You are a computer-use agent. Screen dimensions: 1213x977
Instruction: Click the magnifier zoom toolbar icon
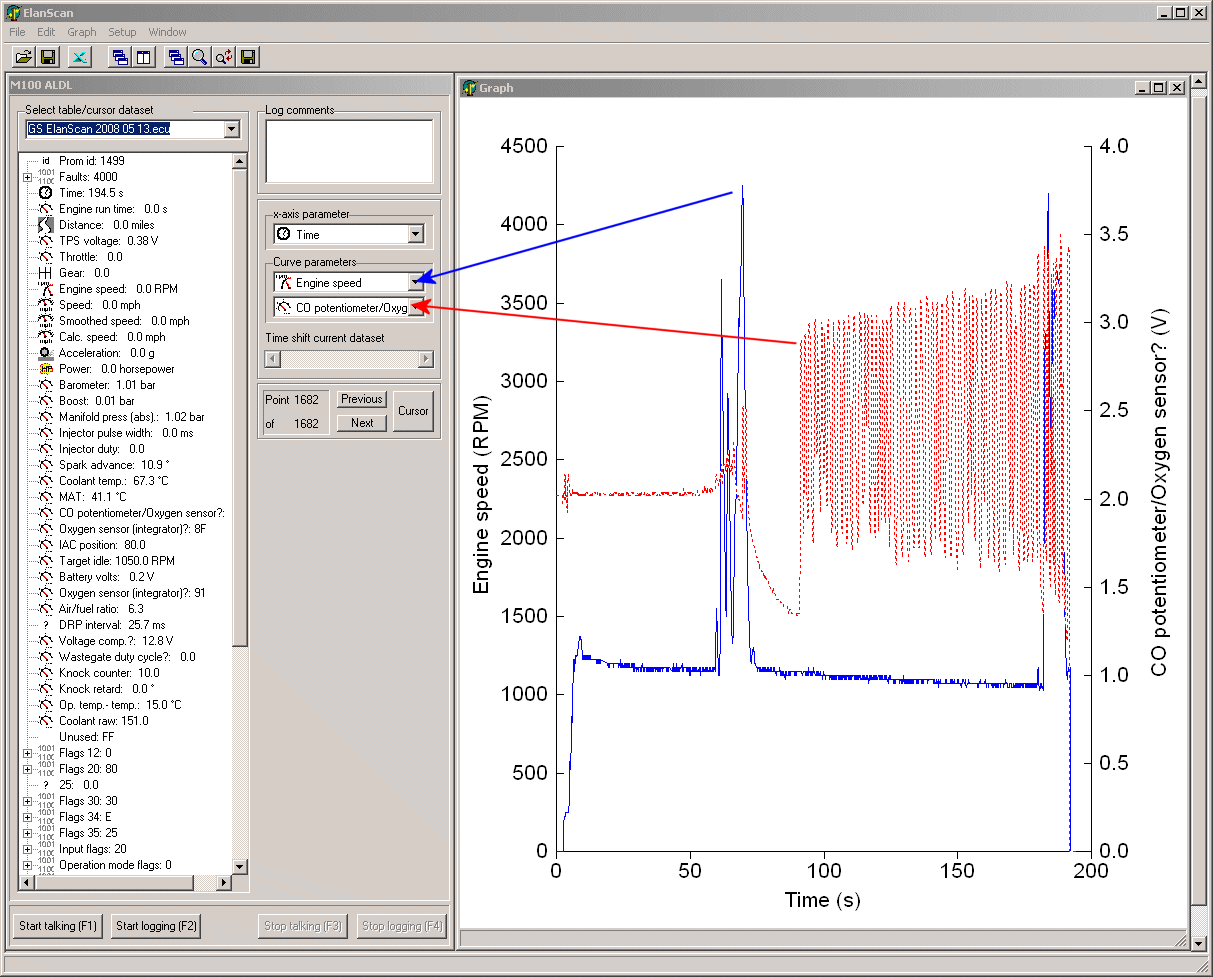[x=200, y=57]
